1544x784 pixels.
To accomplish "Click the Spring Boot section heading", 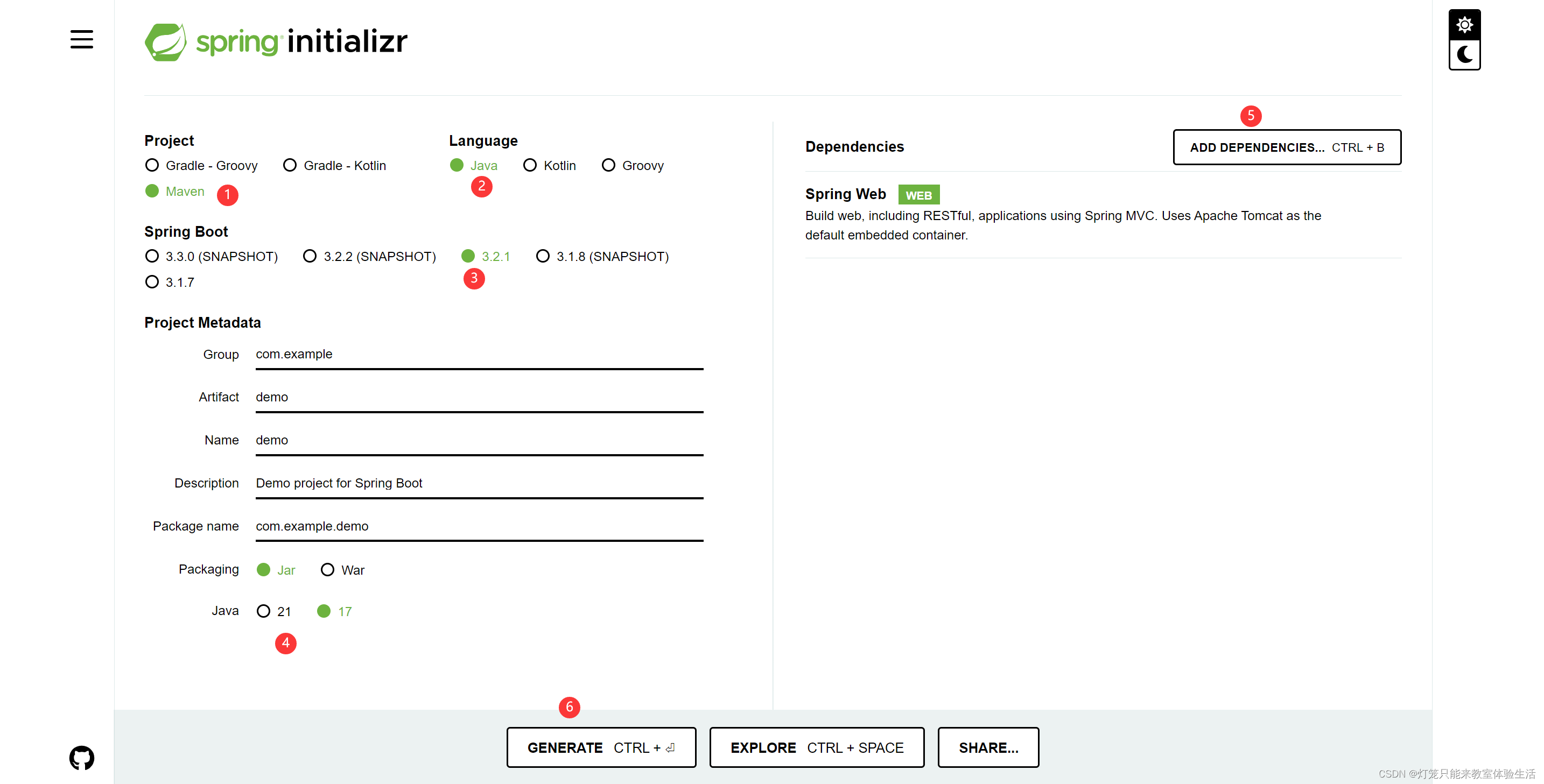I will 186,232.
